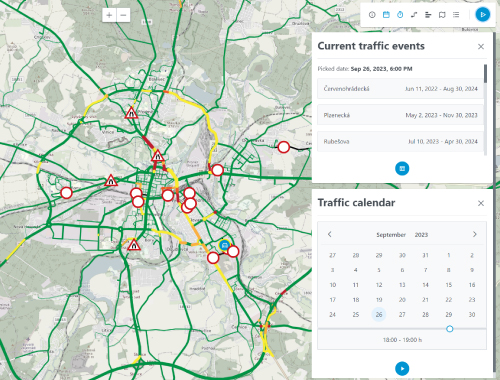The height and width of the screenshot is (380, 500).
Task: Toggle the calendar icon in toolbar
Action: pyautogui.click(x=386, y=15)
